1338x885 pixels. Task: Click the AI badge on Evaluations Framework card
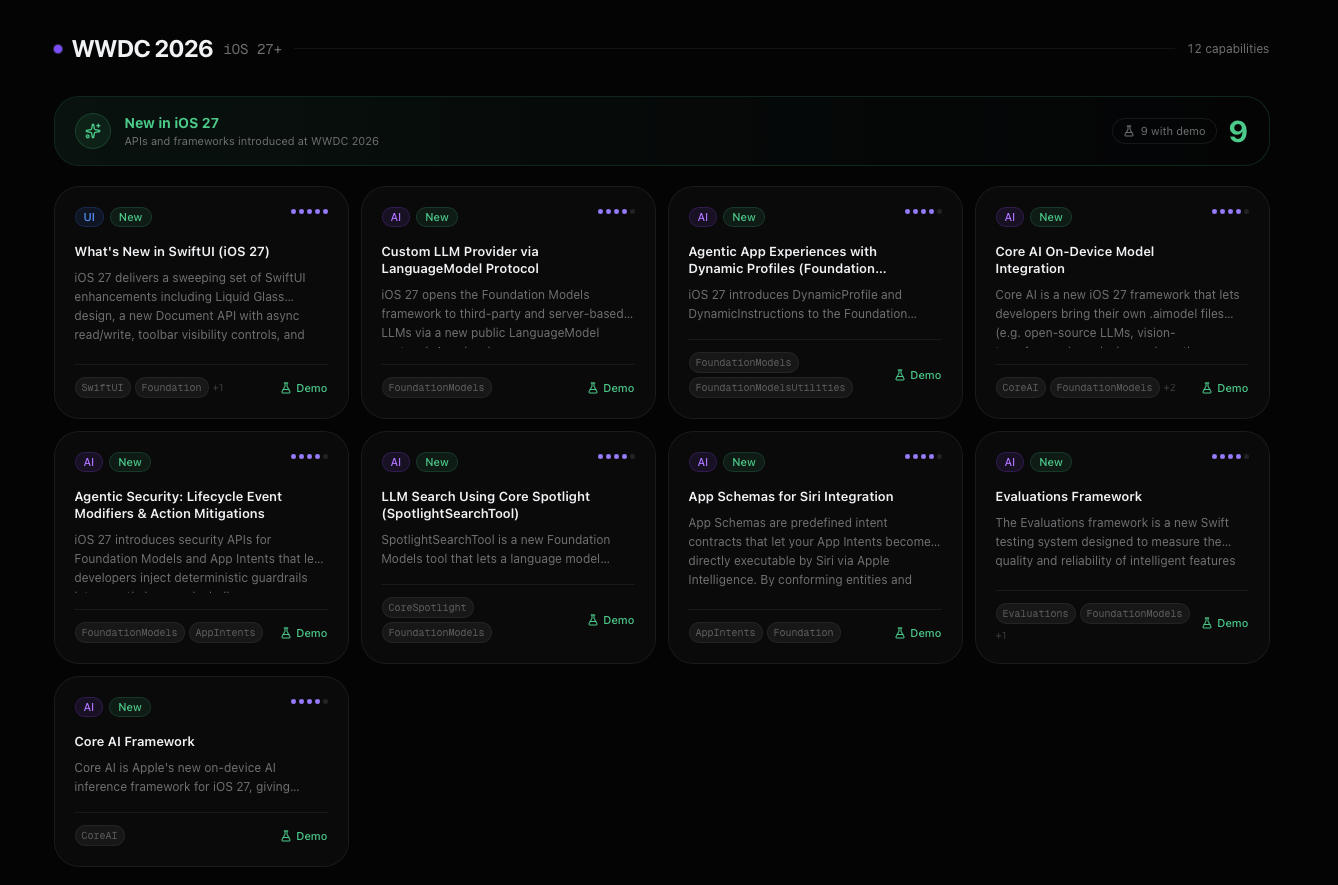pos(1010,462)
